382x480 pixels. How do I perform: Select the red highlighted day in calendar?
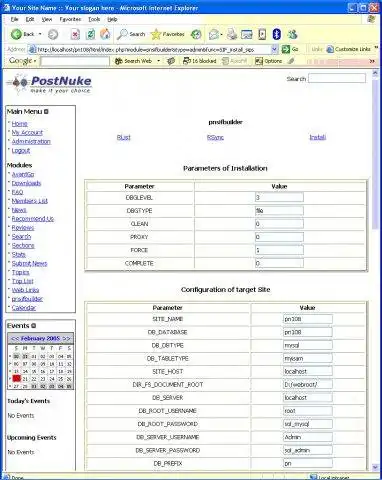(17, 379)
